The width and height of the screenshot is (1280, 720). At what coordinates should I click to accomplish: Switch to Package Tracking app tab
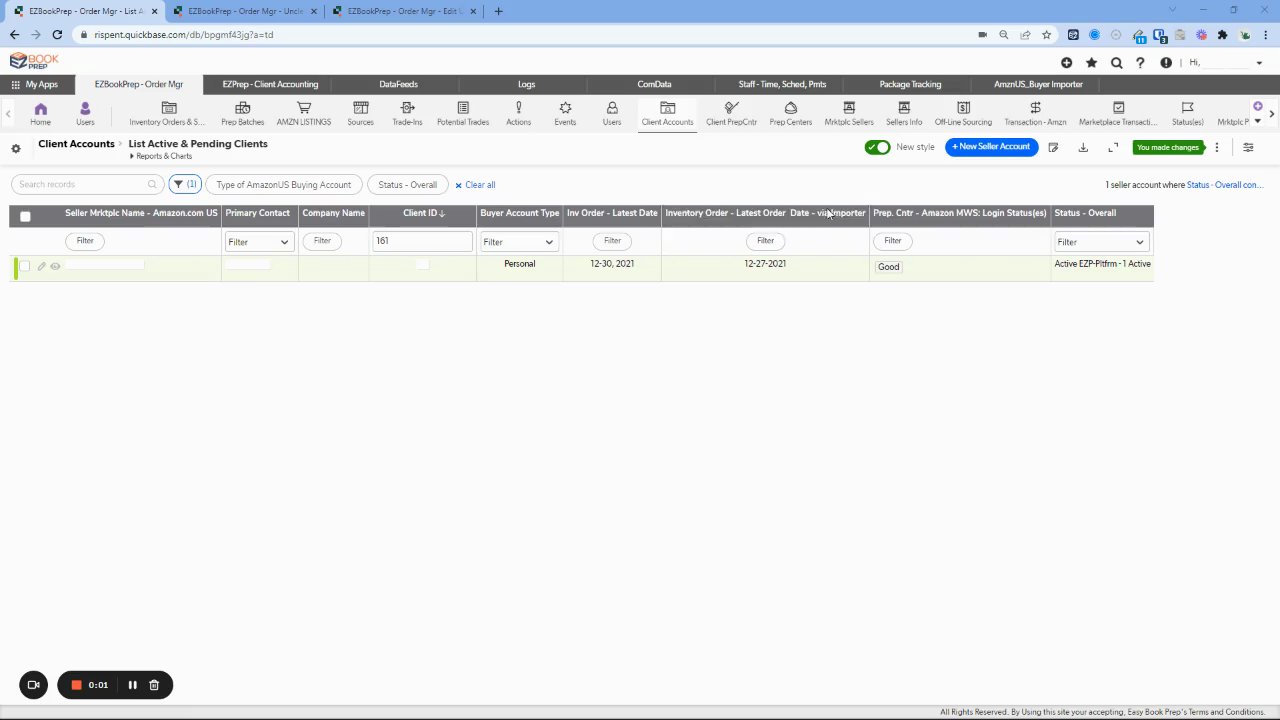pos(910,84)
